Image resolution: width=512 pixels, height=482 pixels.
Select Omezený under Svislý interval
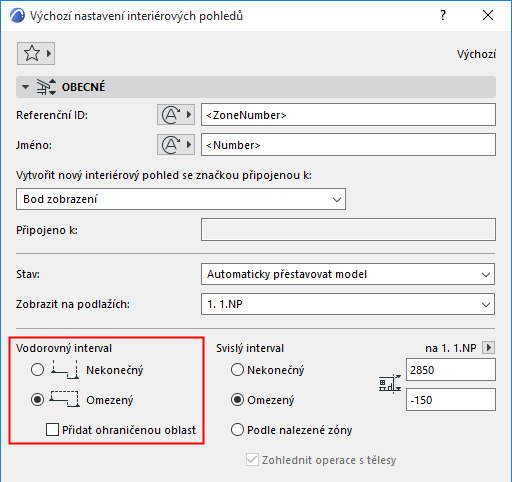click(237, 400)
